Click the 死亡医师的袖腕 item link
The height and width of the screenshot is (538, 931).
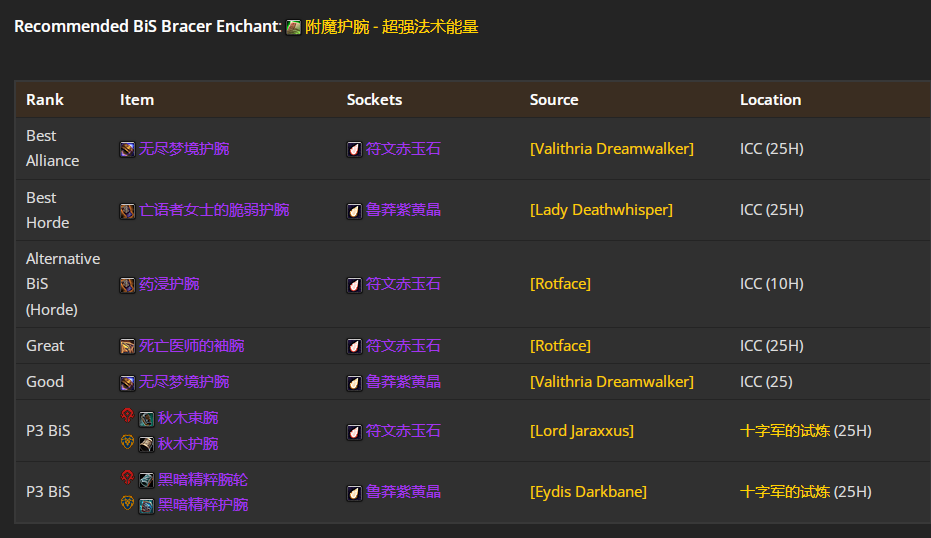pos(191,346)
